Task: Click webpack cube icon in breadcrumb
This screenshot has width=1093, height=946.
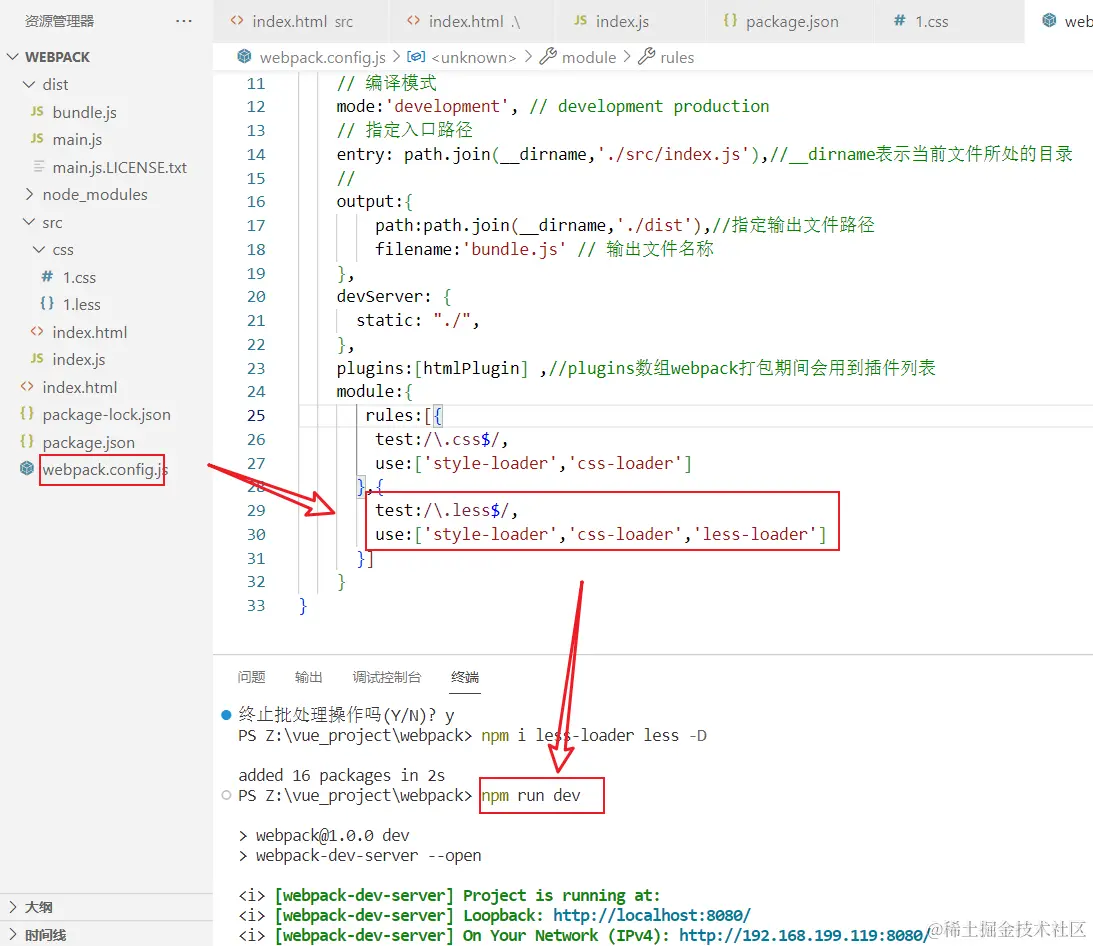Action: point(244,56)
